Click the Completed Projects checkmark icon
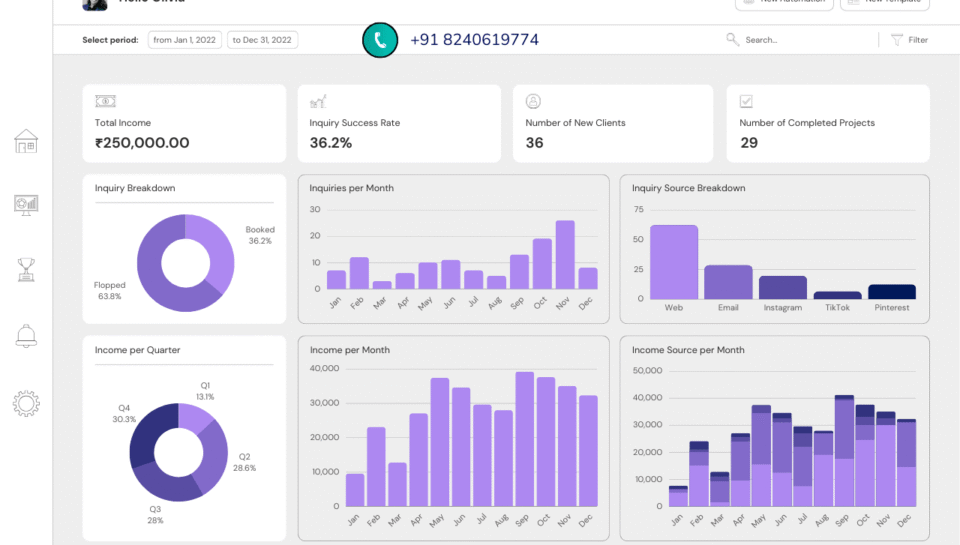Viewport: 960px width, 545px height. tap(746, 101)
